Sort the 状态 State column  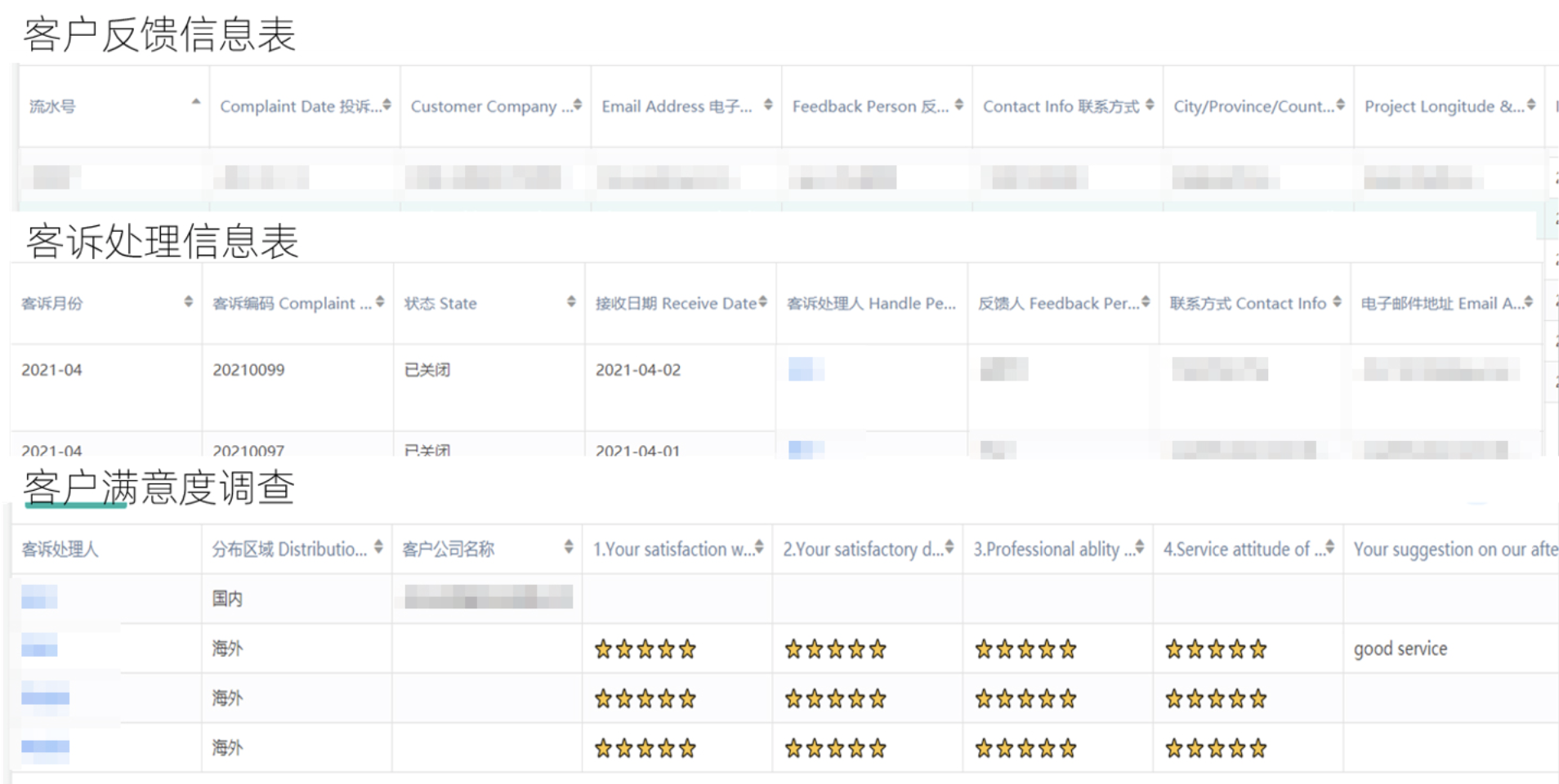[571, 301]
